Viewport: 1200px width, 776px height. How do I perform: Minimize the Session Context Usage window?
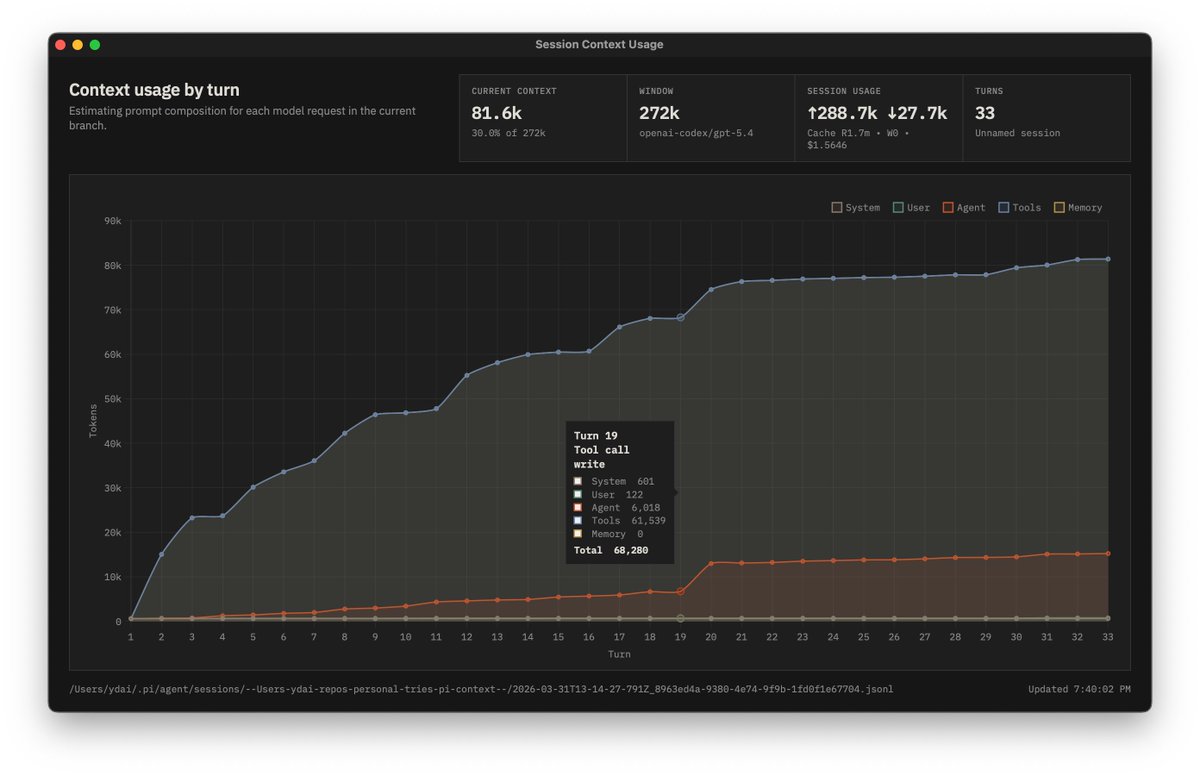tap(77, 45)
